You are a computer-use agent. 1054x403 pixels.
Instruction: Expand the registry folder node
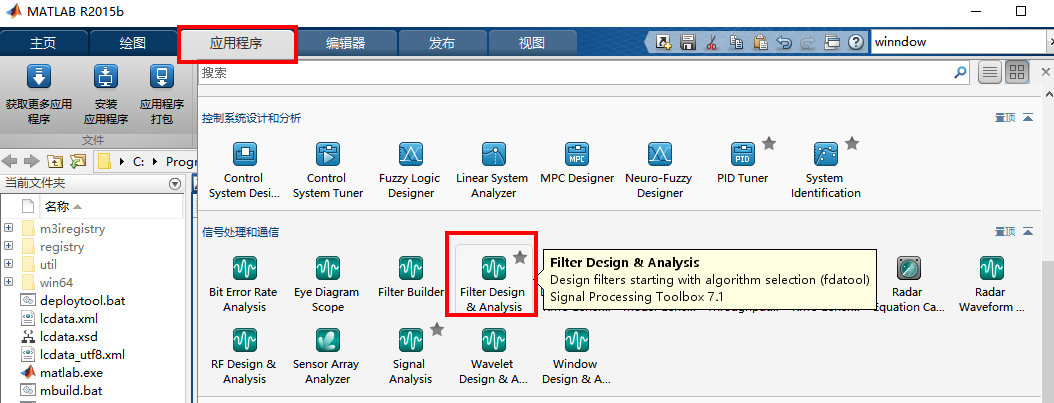tap(9, 247)
